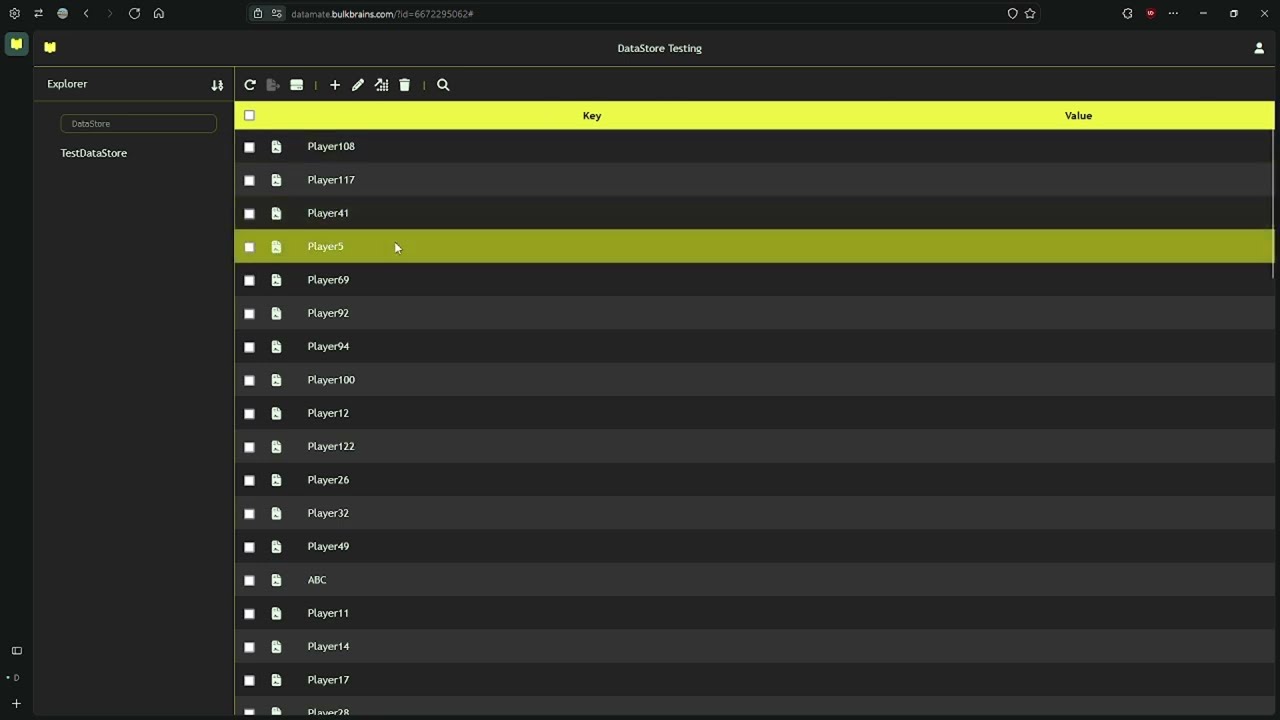Toggle the browser sidebar panel icon

[x=16, y=651]
